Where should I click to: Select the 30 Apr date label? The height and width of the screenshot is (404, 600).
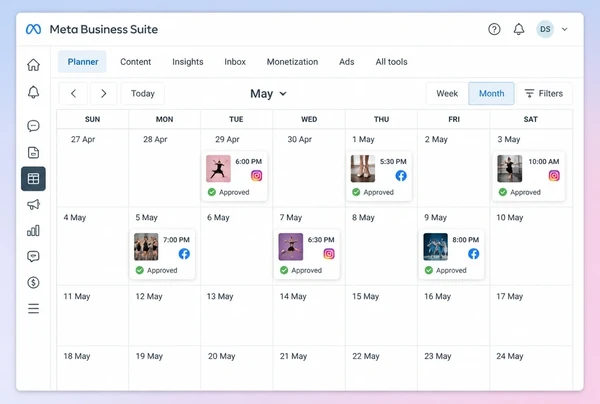point(300,139)
